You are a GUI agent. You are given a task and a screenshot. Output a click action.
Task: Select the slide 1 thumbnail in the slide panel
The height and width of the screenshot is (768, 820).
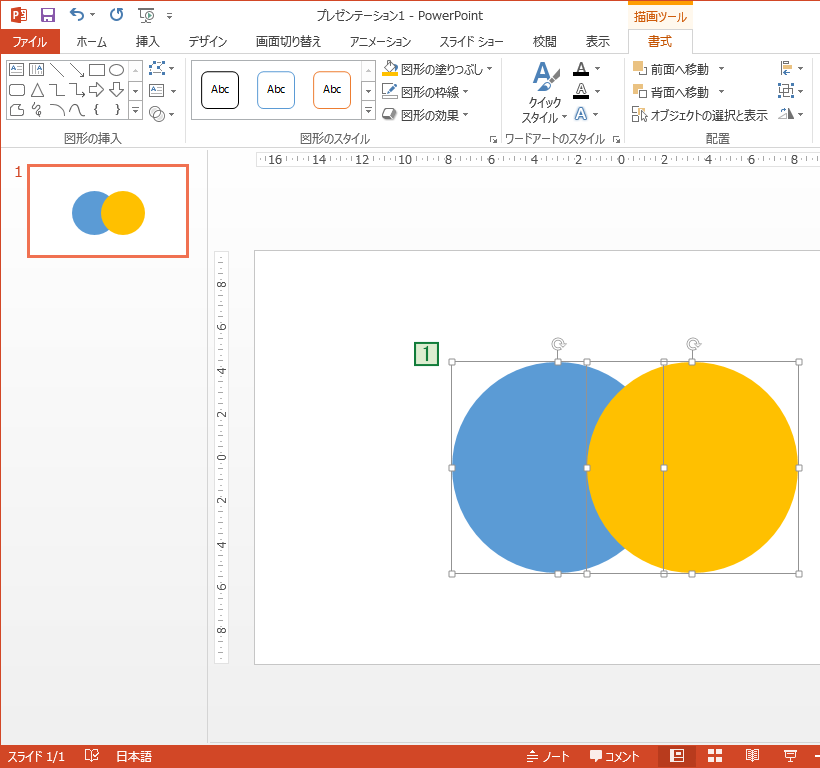click(107, 210)
